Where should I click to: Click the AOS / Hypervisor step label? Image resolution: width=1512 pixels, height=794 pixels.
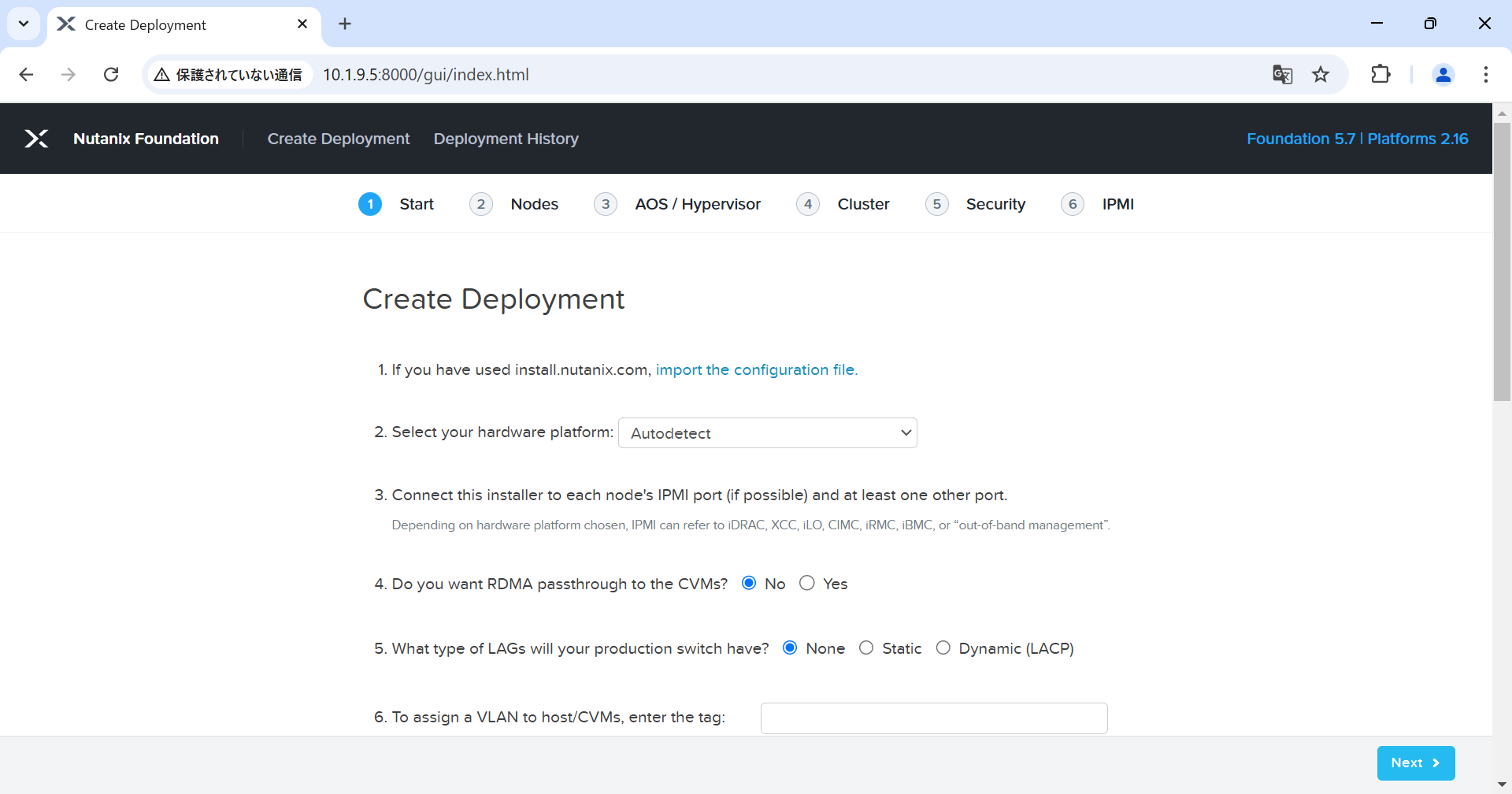pyautogui.click(x=699, y=204)
